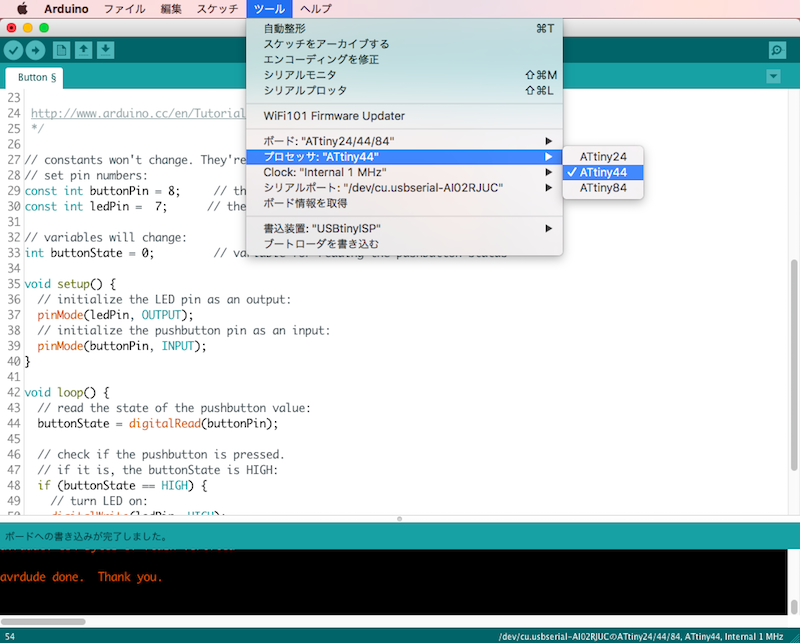
Task: Click 'void setup() {' on line 35
Action: 70,284
